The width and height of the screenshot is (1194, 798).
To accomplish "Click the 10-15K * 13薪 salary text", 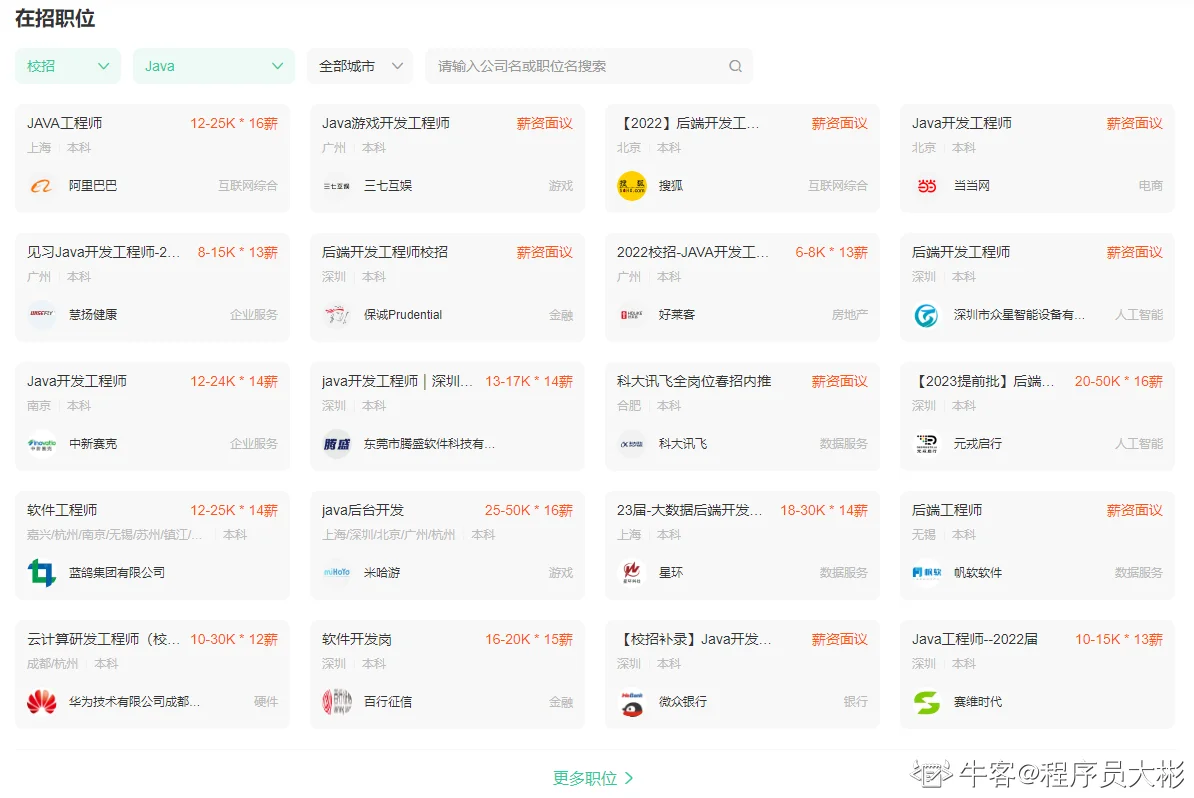I will 1119,639.
